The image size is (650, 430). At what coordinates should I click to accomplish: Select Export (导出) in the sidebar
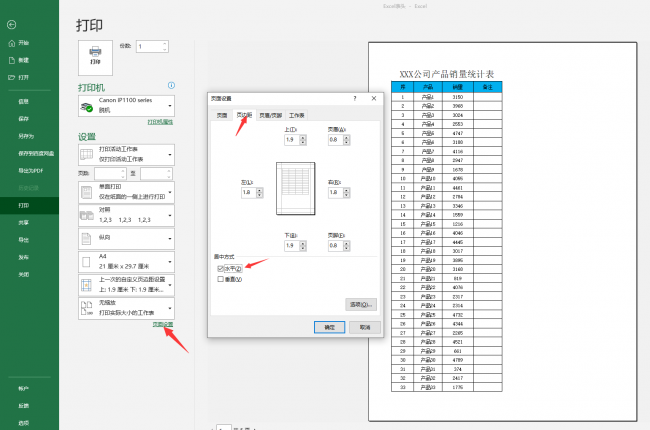(24, 240)
